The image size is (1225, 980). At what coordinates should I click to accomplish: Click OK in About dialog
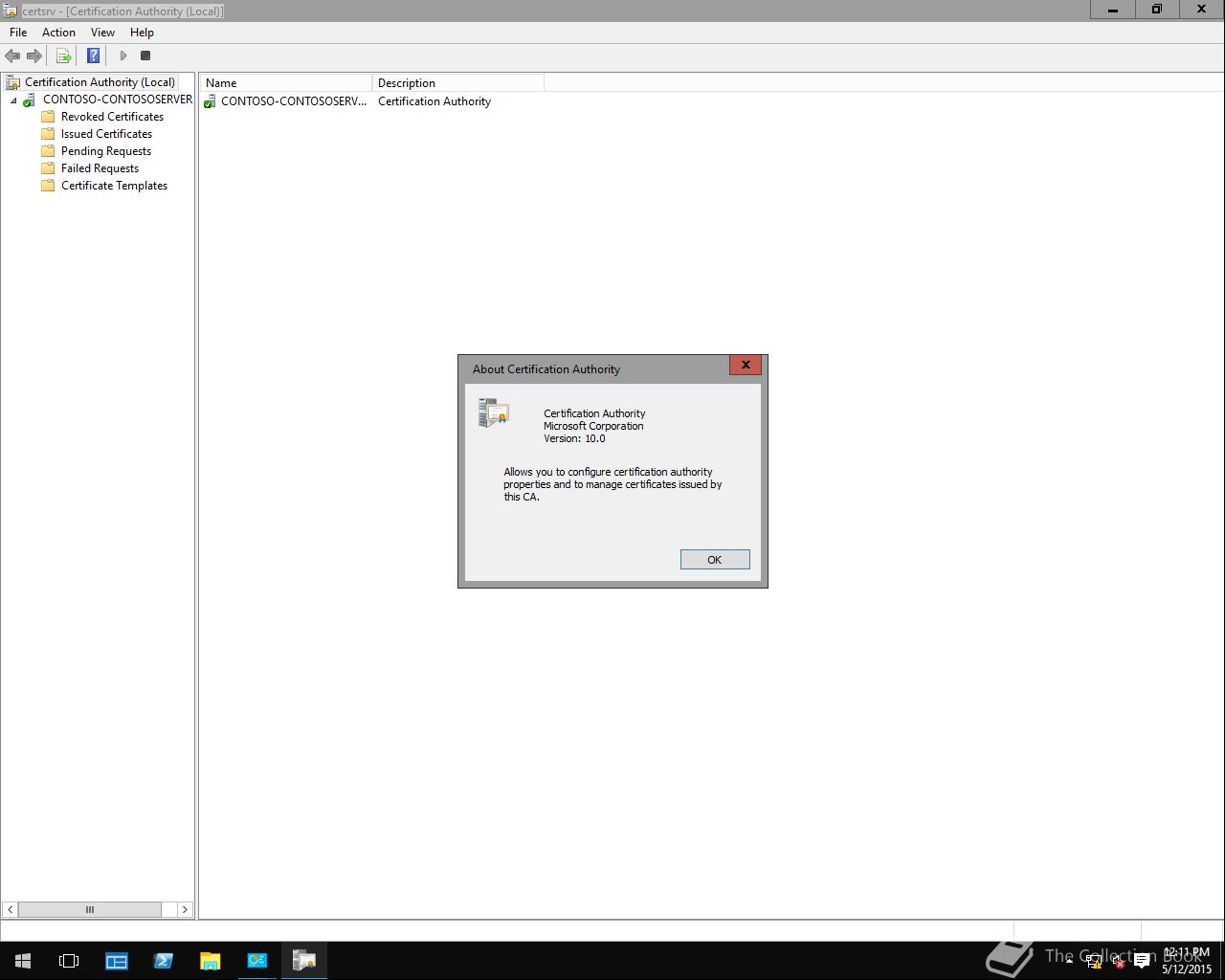(x=715, y=560)
